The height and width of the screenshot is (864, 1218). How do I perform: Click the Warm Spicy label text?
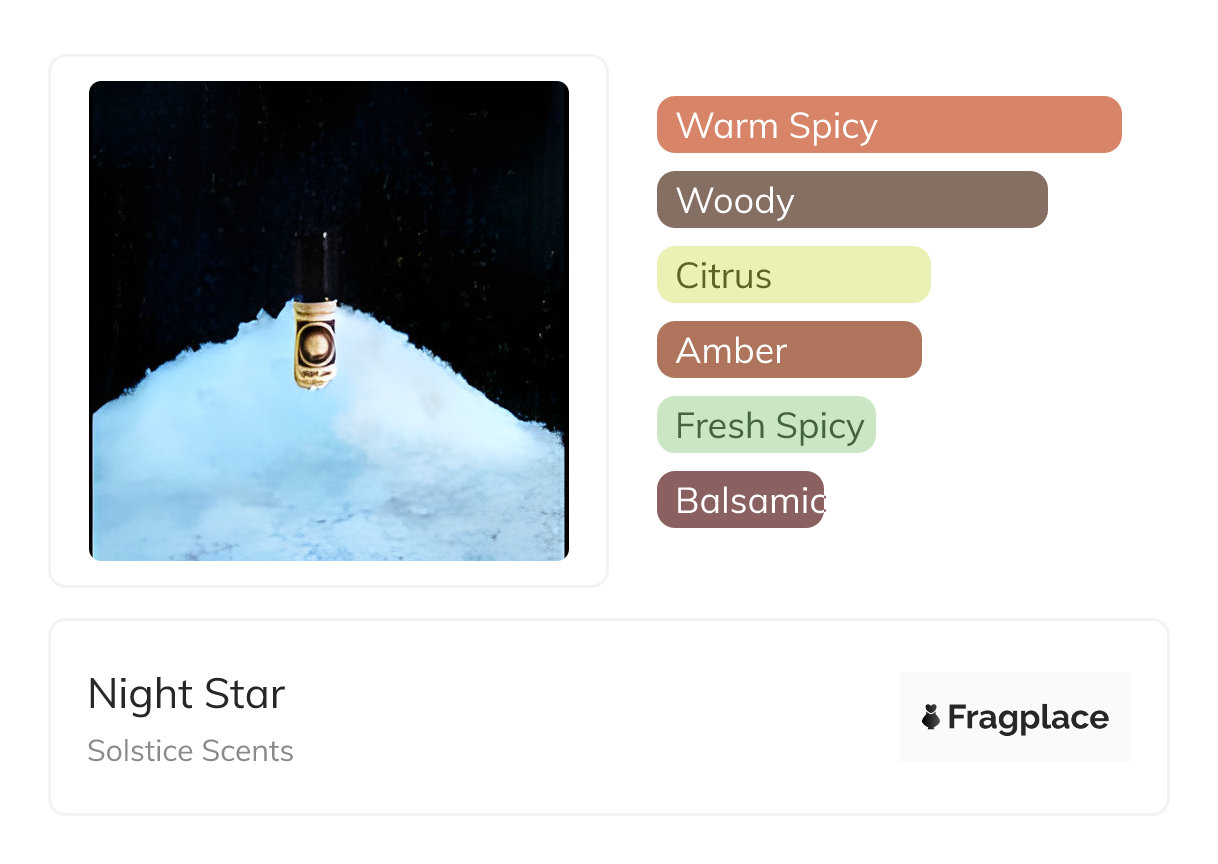point(776,126)
